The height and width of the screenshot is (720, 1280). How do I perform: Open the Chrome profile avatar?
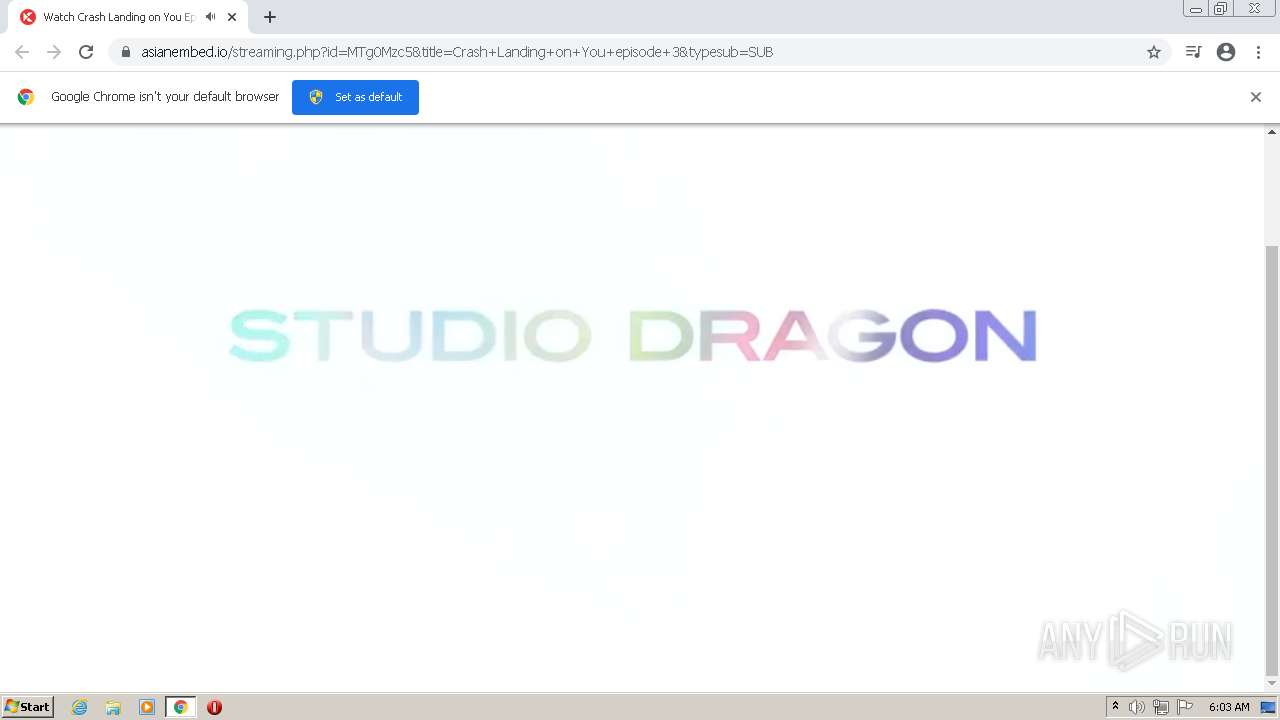[x=1226, y=52]
